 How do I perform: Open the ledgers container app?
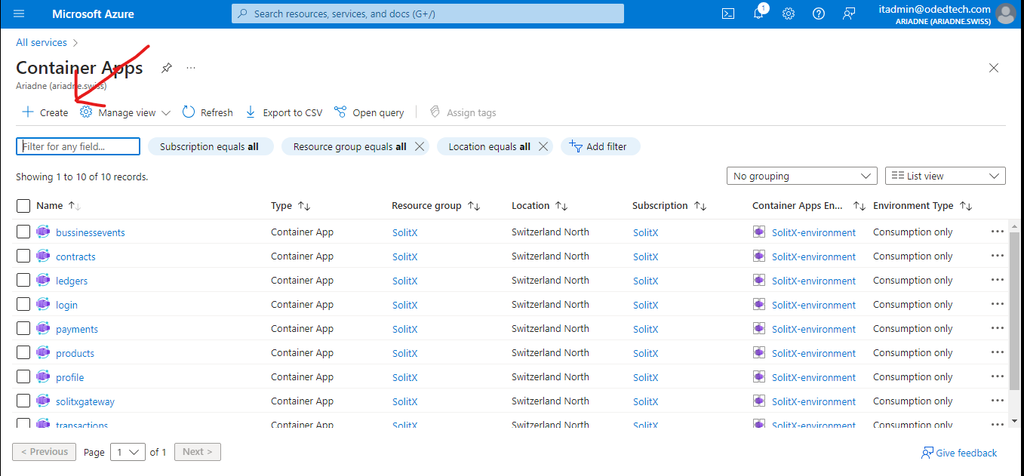pos(72,281)
